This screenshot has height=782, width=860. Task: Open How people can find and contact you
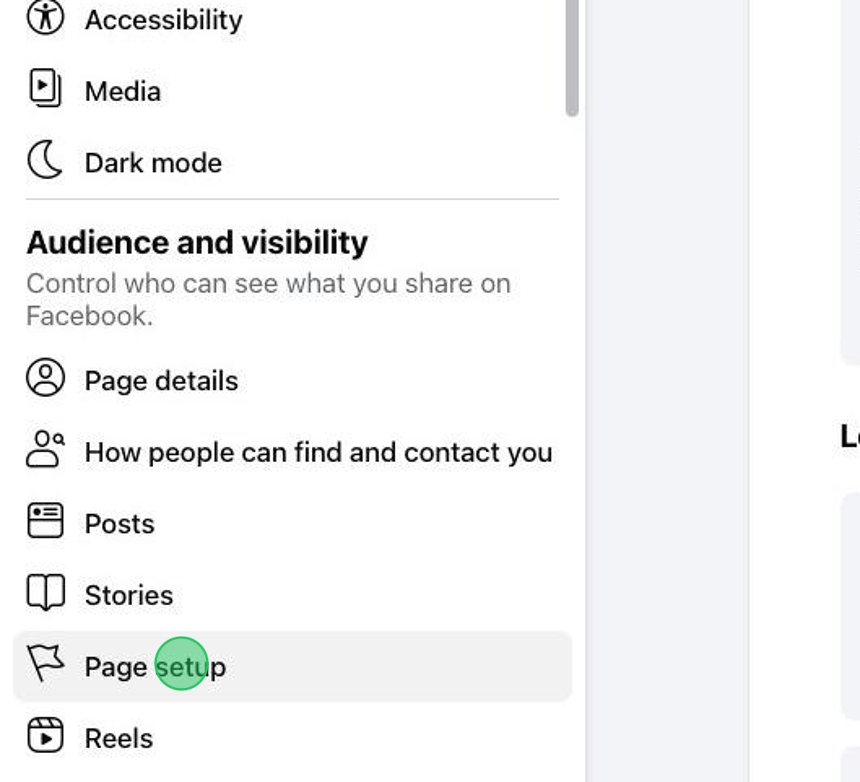tap(318, 452)
